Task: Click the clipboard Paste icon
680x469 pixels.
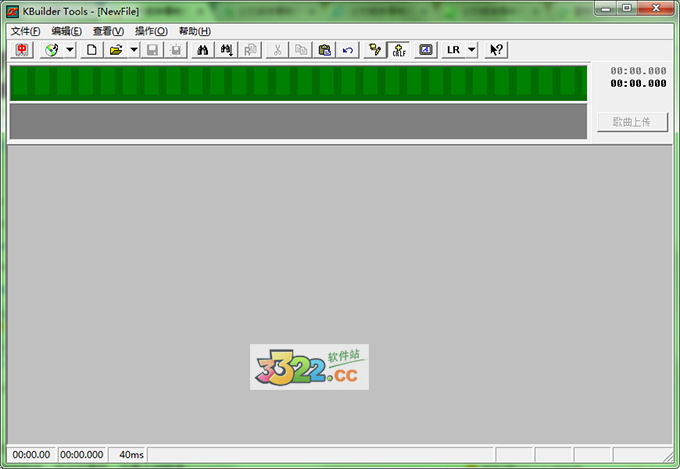Action: click(x=324, y=50)
